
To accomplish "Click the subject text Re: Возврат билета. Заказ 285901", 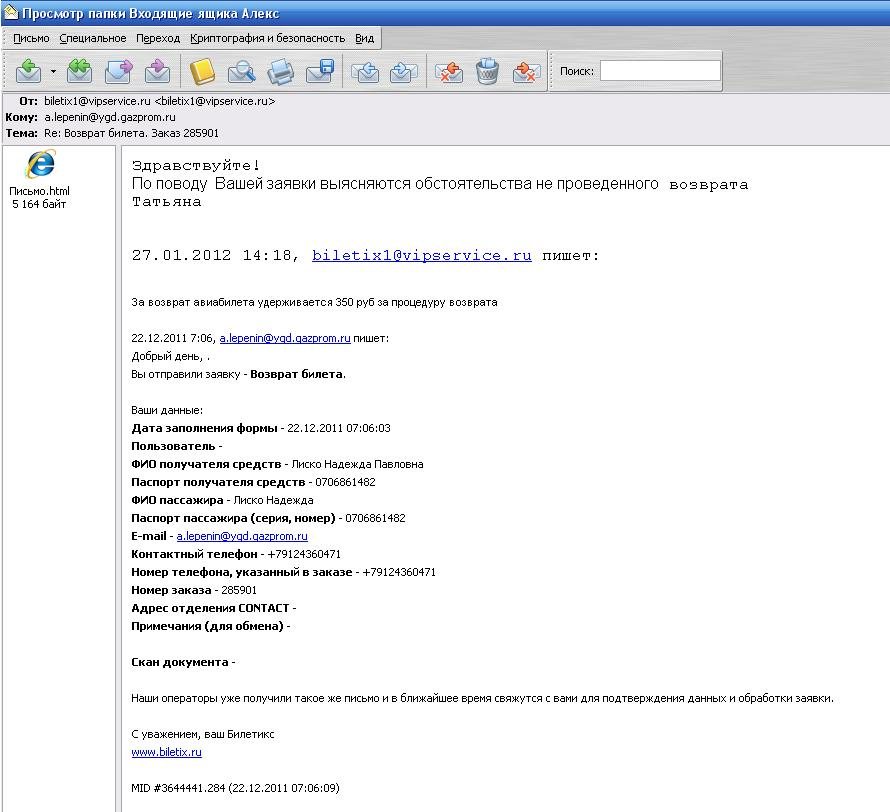I will 131,133.
